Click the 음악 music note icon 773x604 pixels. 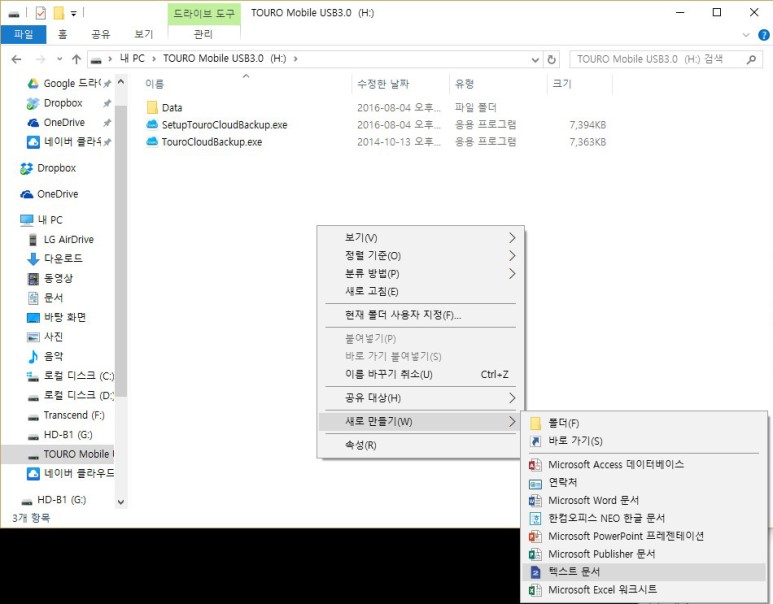[33, 356]
